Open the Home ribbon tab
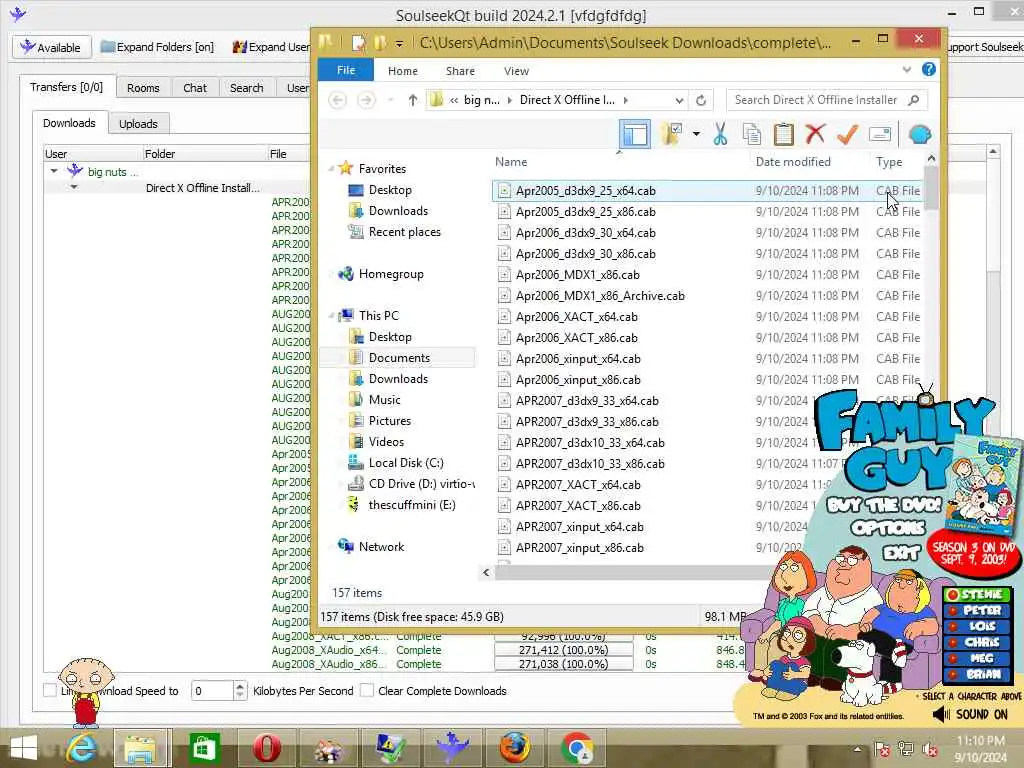The height and width of the screenshot is (768, 1024). point(402,71)
